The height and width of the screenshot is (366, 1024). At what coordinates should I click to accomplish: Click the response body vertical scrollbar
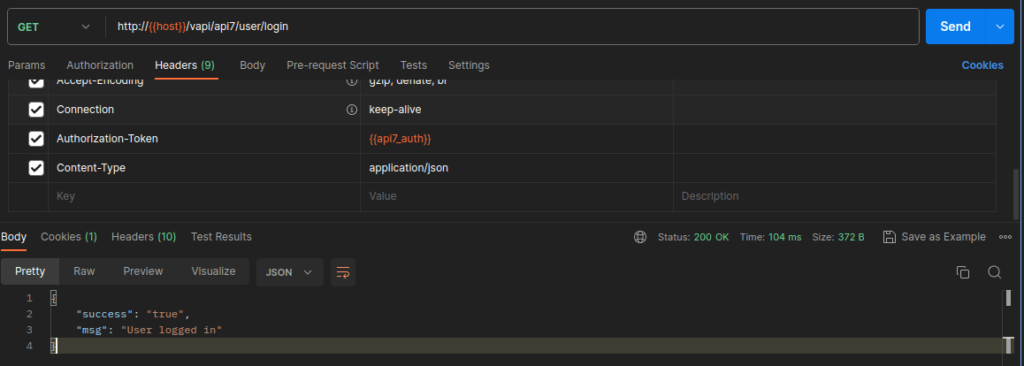[x=1008, y=299]
